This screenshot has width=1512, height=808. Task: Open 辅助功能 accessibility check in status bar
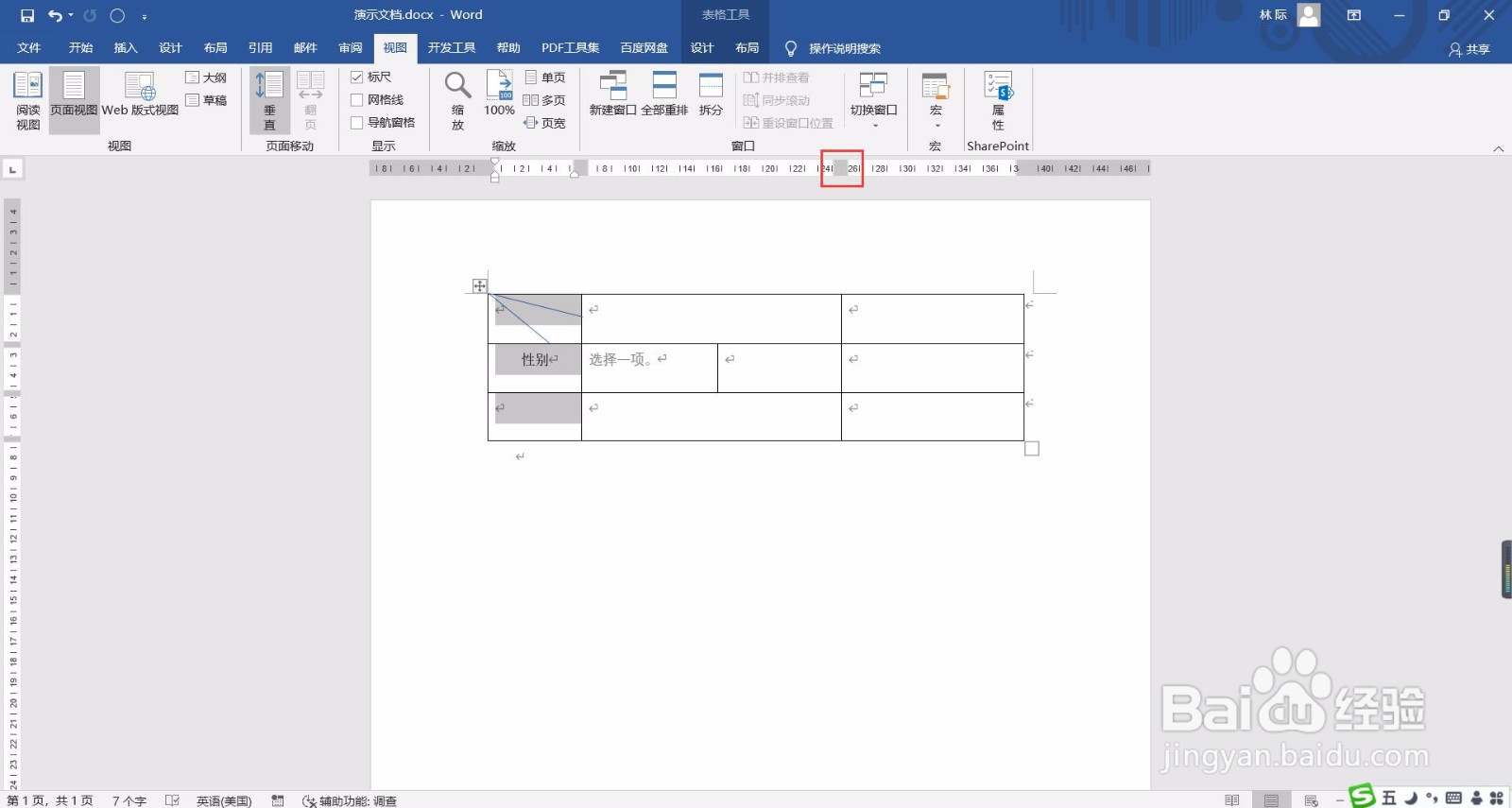pos(350,800)
